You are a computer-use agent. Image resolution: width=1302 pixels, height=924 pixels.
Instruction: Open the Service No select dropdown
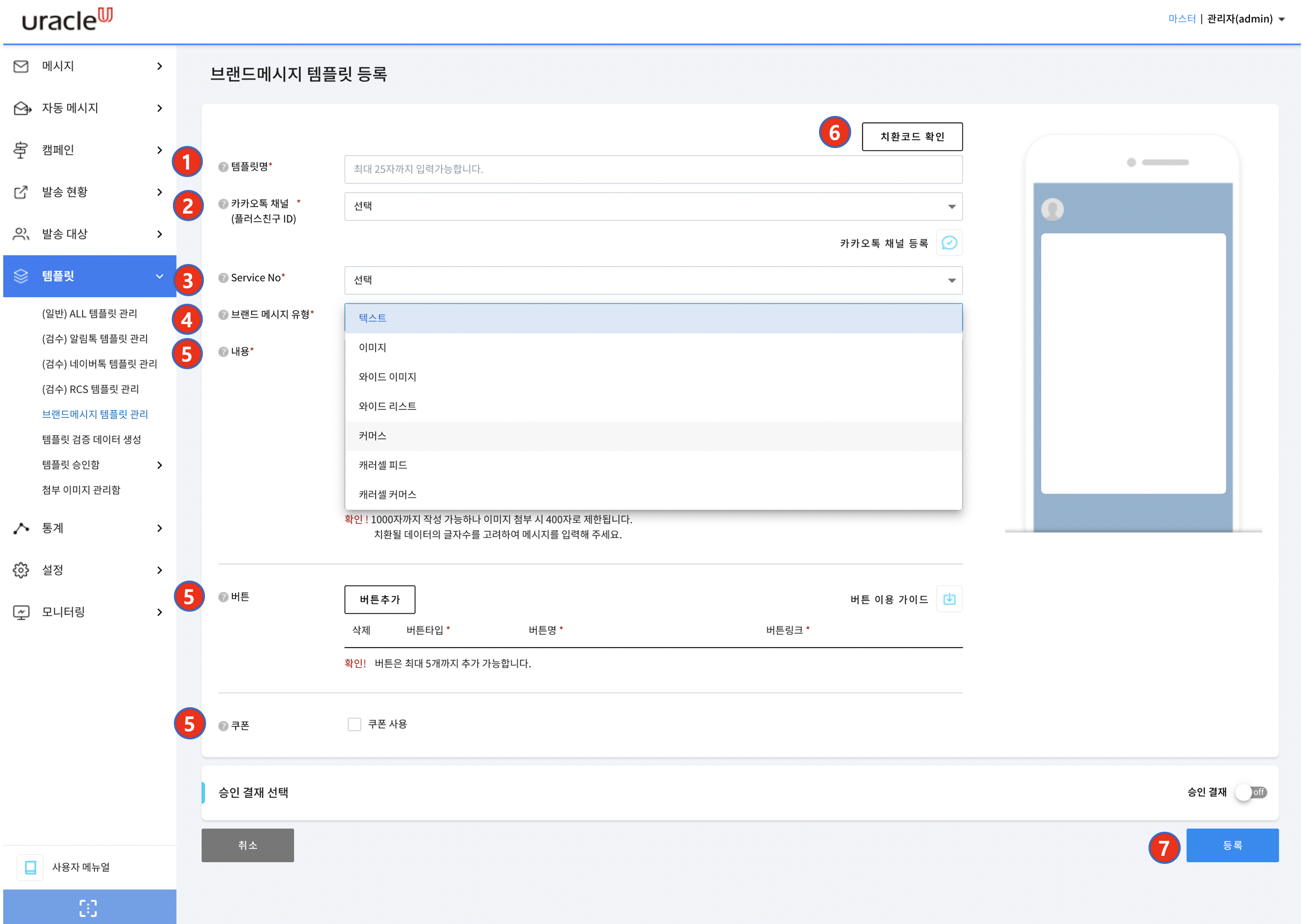(x=653, y=280)
